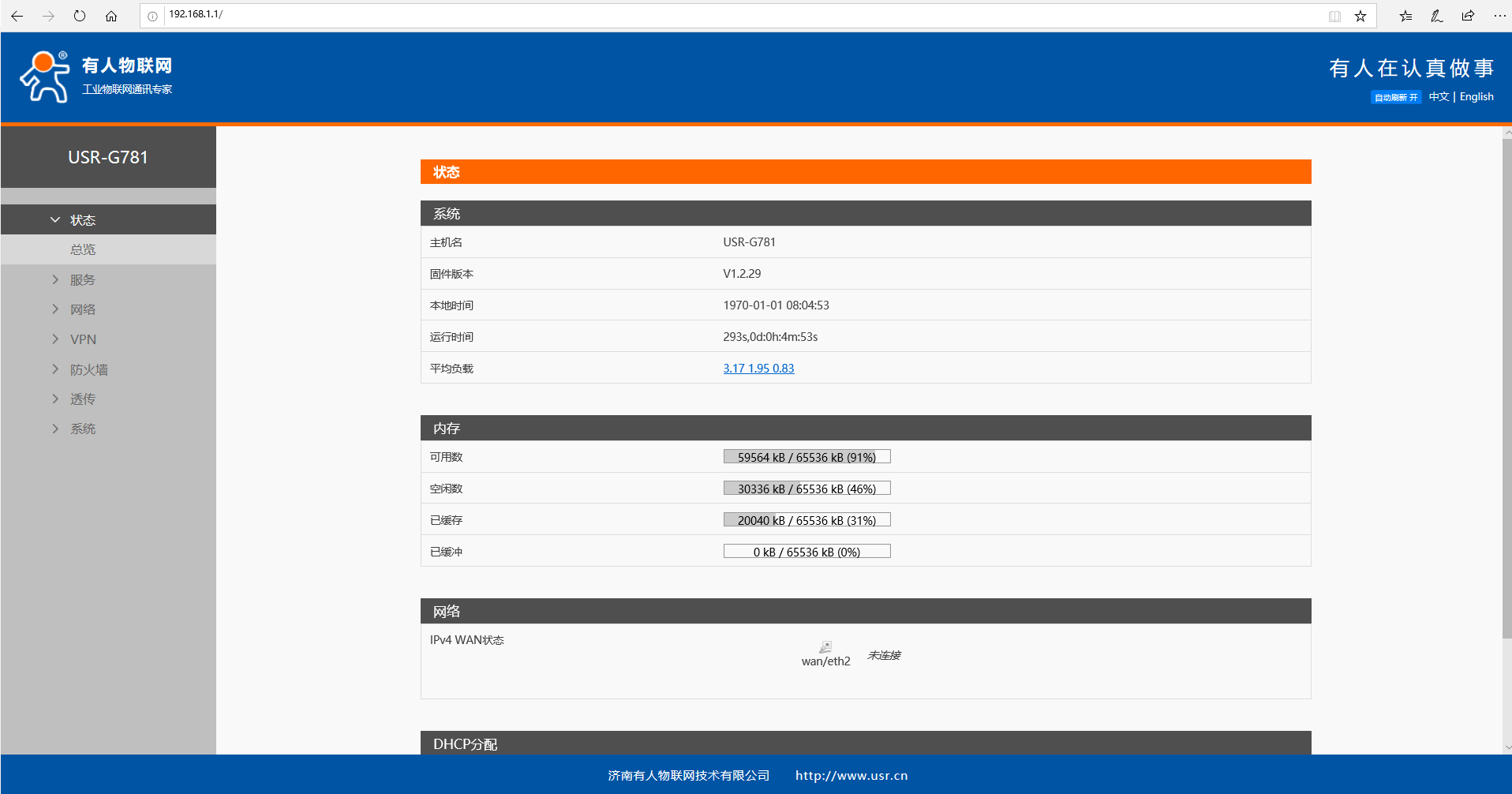Toggle the 自动刷新 auto-refresh switch

(1395, 97)
